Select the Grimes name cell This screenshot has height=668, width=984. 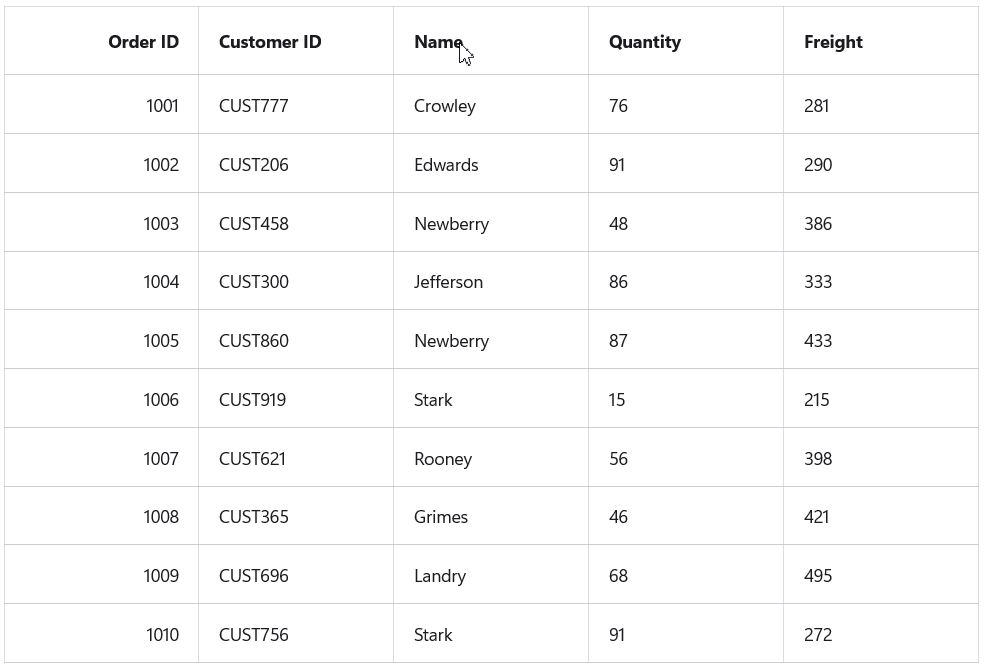pos(441,516)
